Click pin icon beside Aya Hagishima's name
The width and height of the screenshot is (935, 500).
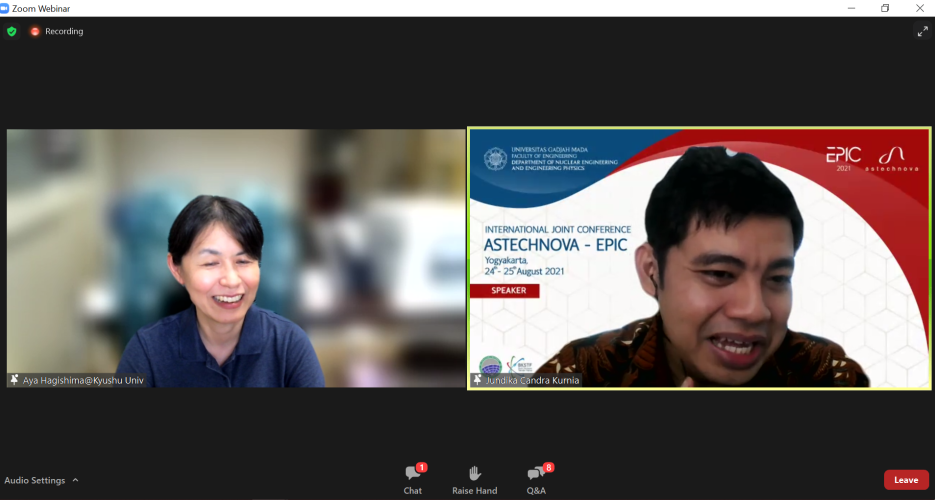pyautogui.click(x=14, y=380)
